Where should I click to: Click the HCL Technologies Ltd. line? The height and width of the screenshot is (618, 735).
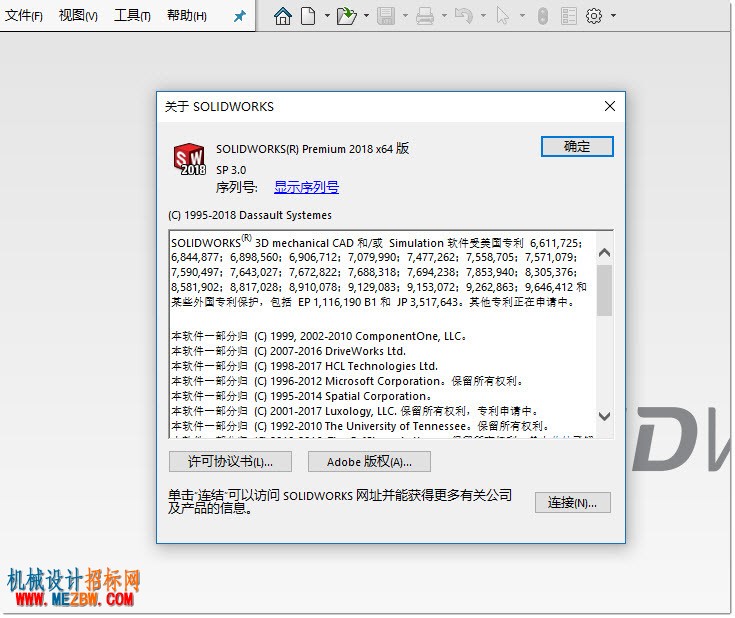[x=304, y=366]
